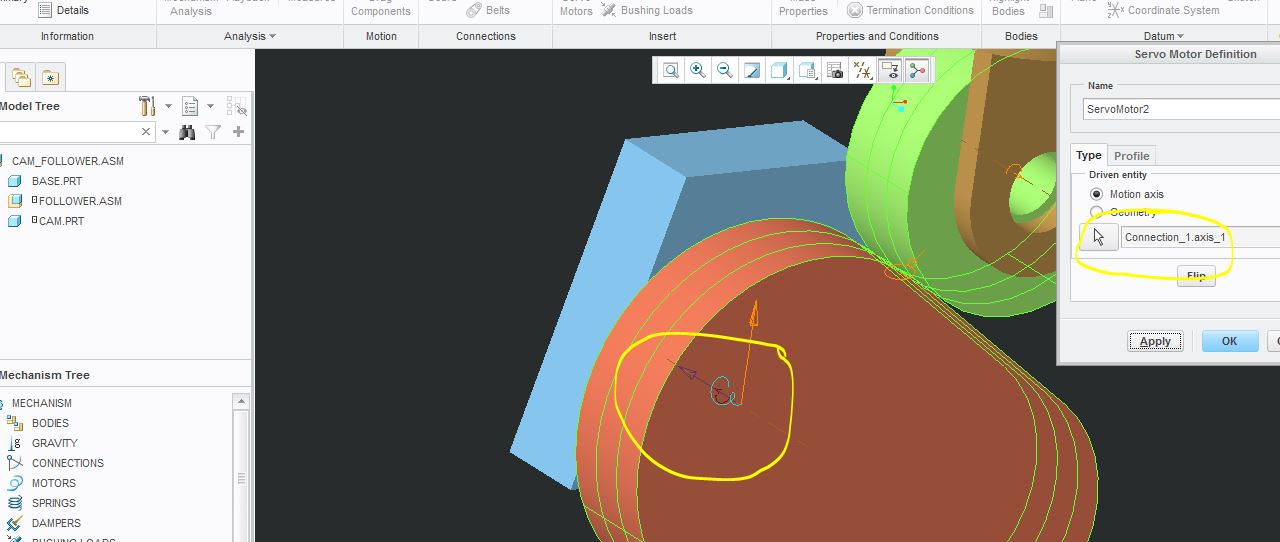Switch to the Profile tab

[1131, 156]
